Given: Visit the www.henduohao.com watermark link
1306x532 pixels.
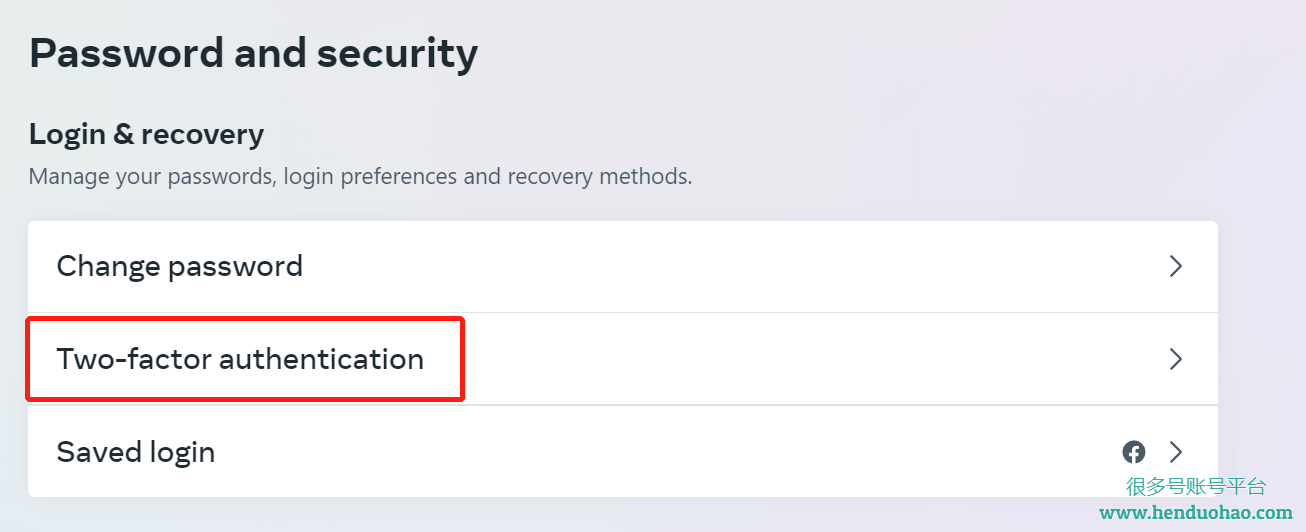Looking at the screenshot, I should coord(1196,513).
